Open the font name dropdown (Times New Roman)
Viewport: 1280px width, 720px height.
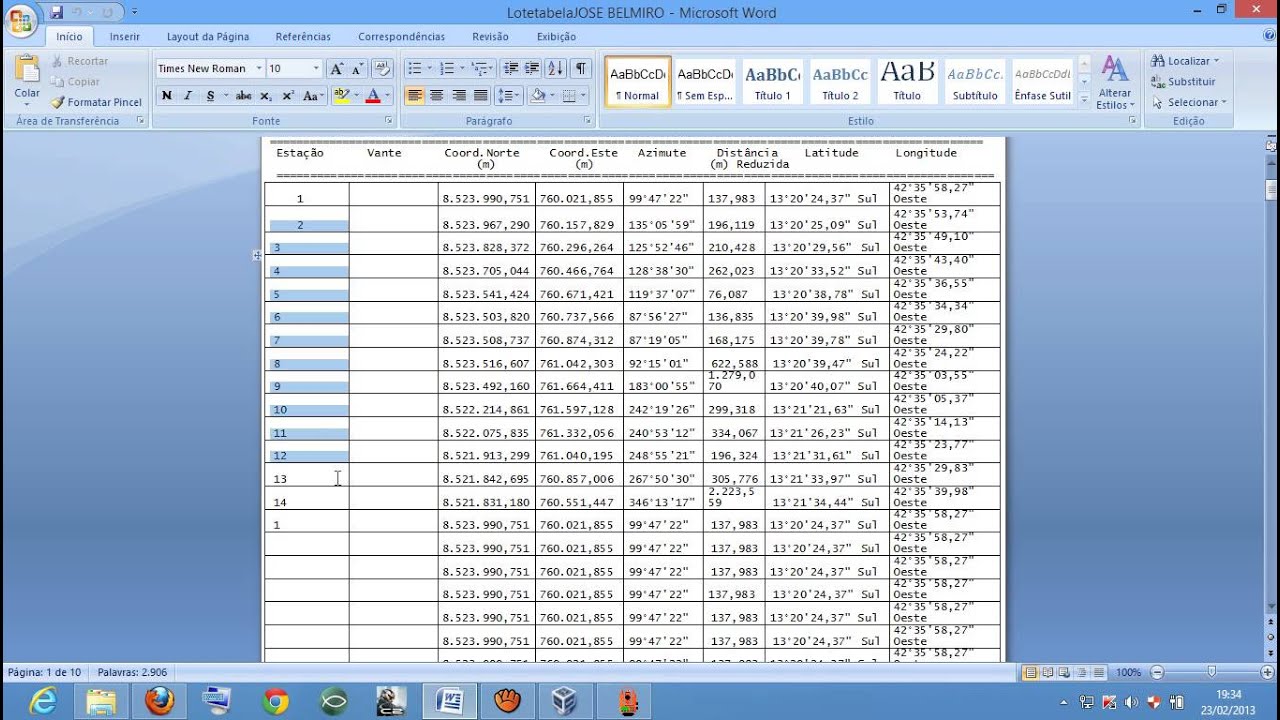pos(259,69)
